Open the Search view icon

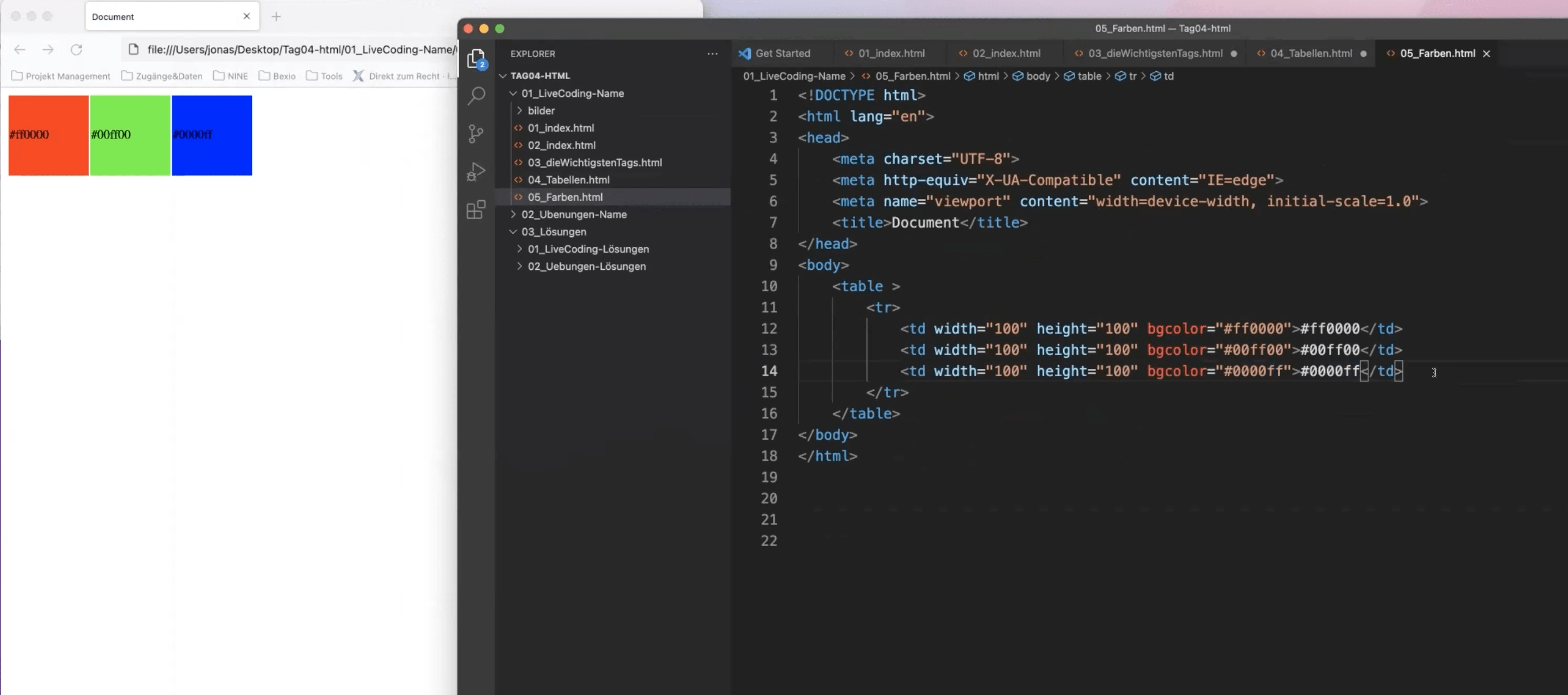[476, 96]
